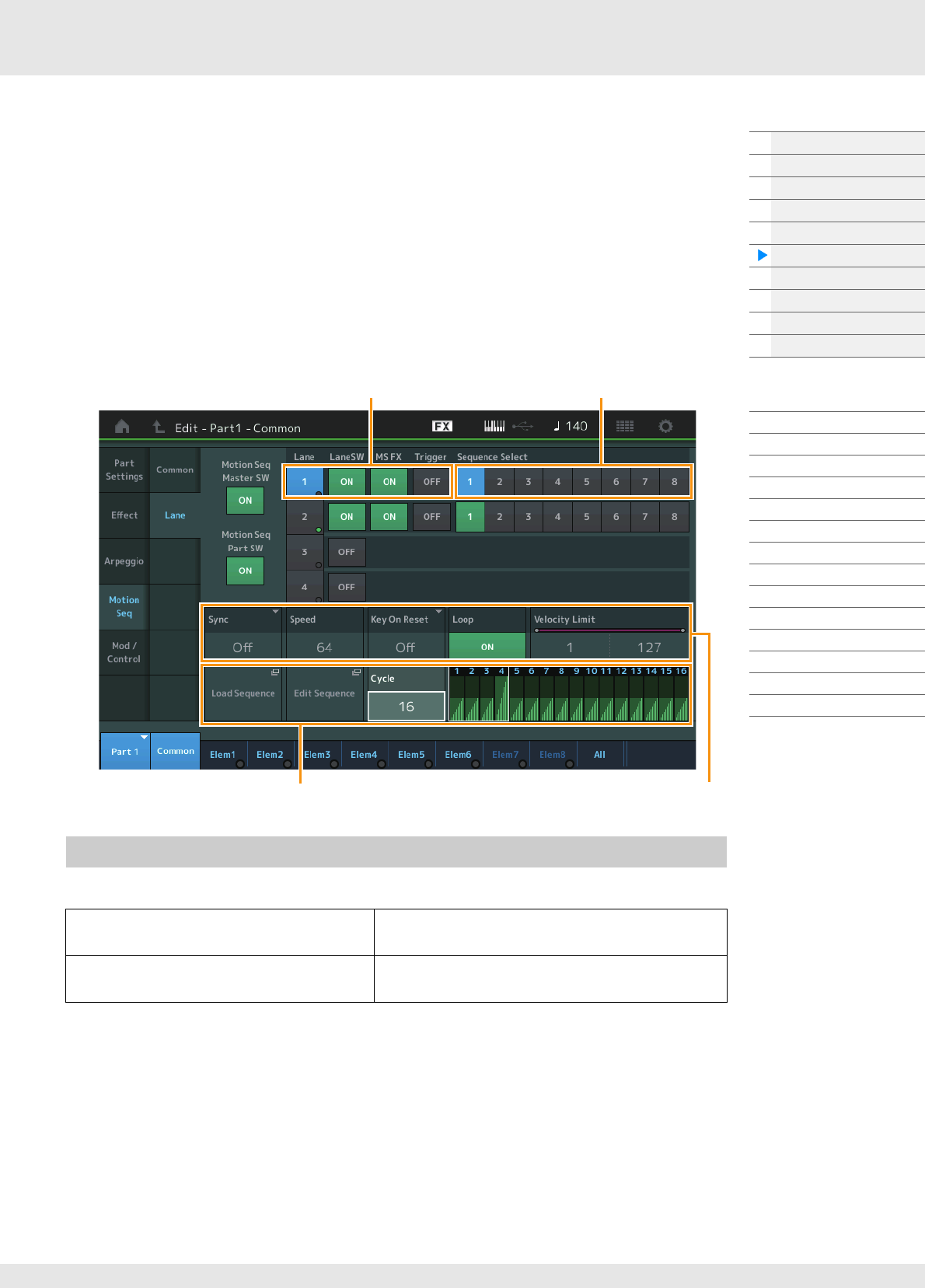The image size is (925, 1288).
Task: Open Load Sequence
Action: 243,693
